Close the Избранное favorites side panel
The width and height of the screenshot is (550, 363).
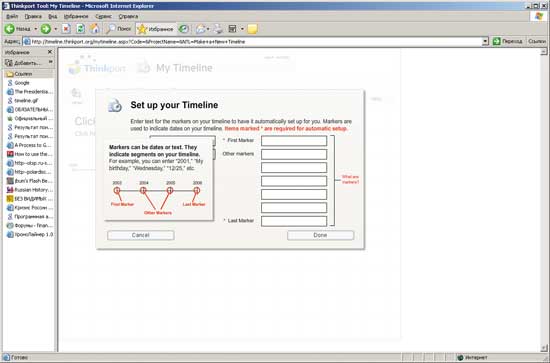tap(50, 52)
